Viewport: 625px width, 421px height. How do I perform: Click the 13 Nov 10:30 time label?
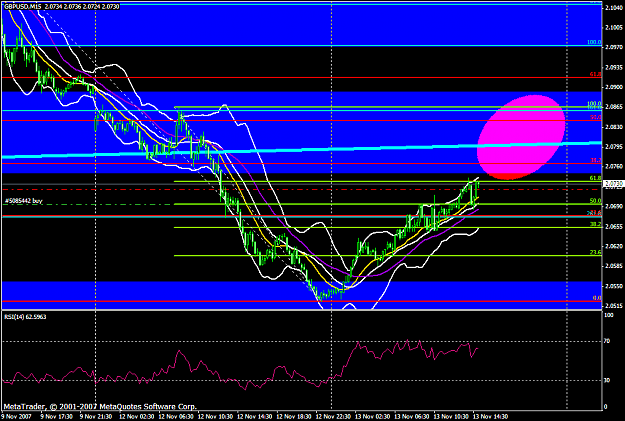(452, 417)
